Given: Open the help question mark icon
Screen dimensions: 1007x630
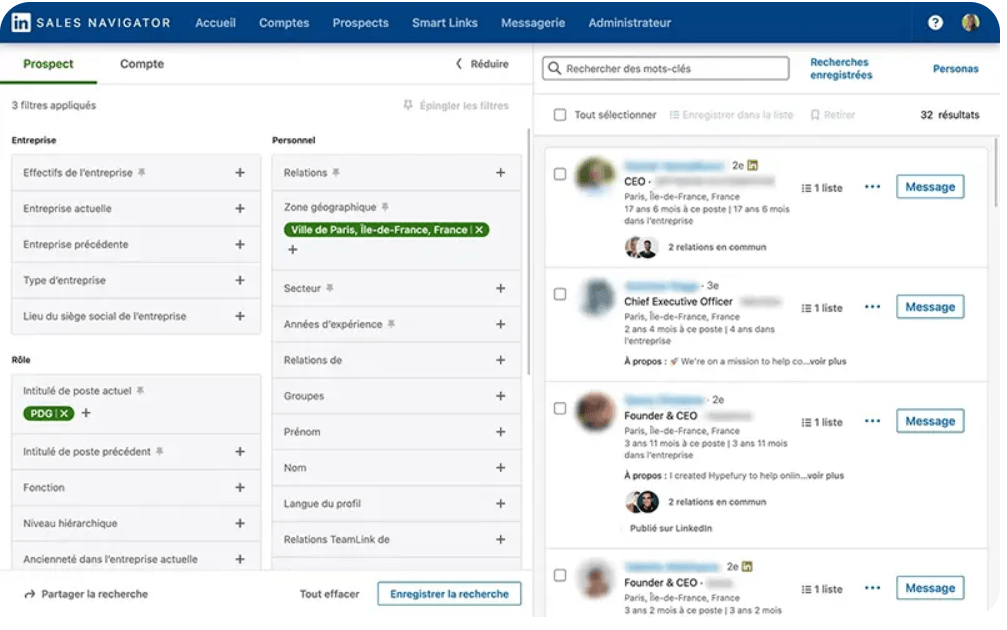Looking at the screenshot, I should tap(935, 22).
